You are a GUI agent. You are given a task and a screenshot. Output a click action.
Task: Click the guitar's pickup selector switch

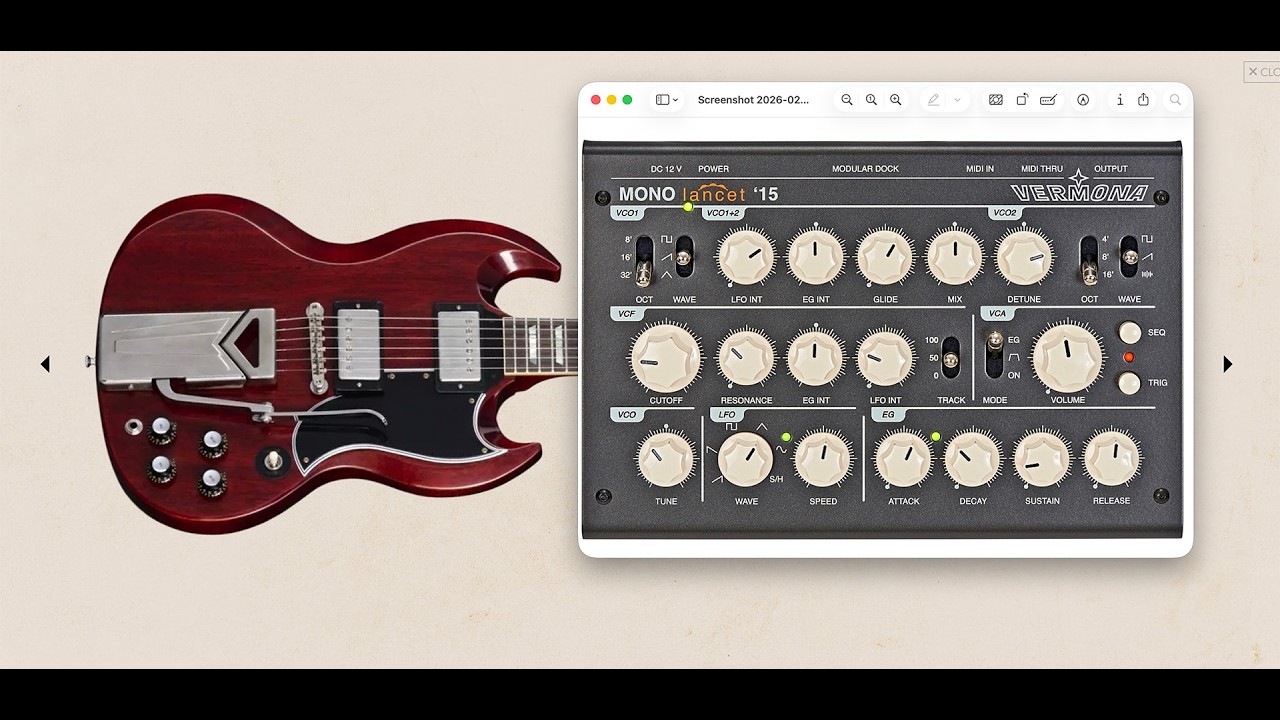click(272, 461)
